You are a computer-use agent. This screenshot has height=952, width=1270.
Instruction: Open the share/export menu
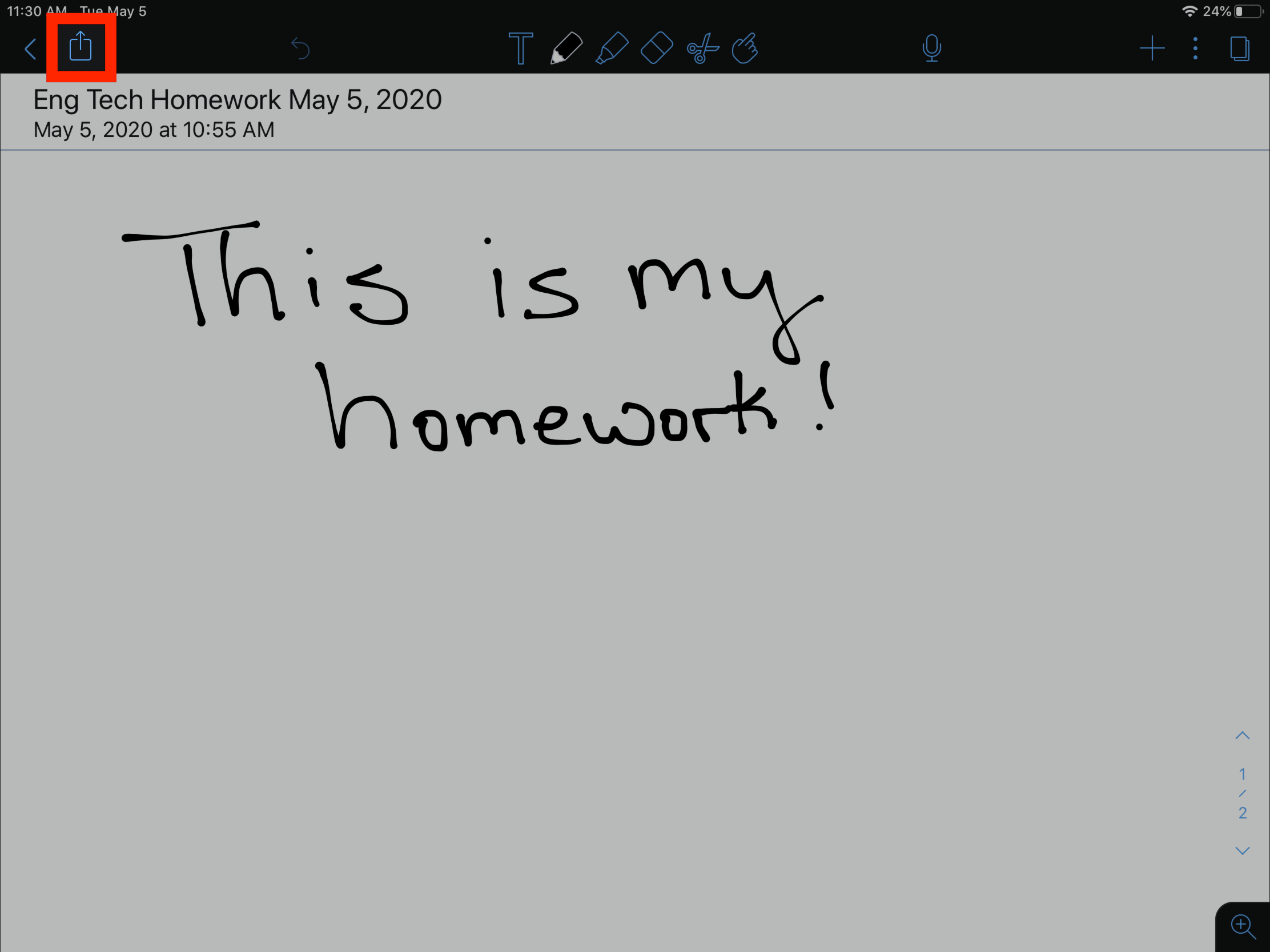[x=81, y=46]
